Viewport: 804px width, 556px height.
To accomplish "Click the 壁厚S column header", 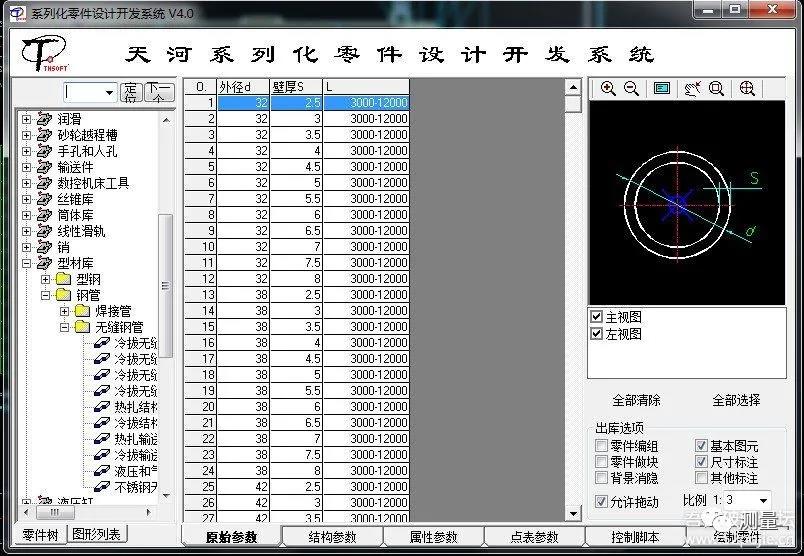I will point(296,87).
